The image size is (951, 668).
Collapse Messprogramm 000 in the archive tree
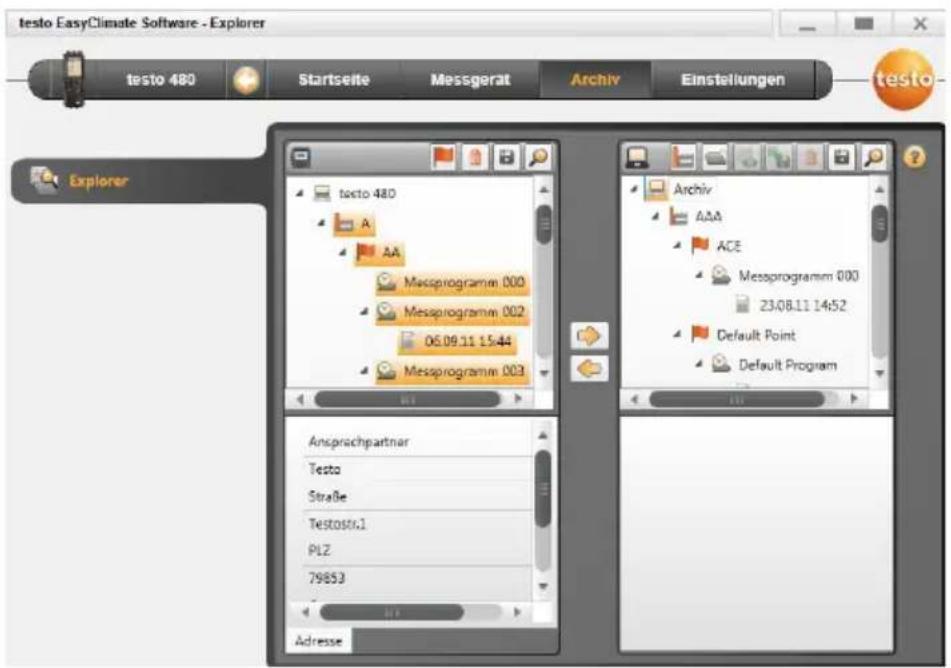click(699, 275)
